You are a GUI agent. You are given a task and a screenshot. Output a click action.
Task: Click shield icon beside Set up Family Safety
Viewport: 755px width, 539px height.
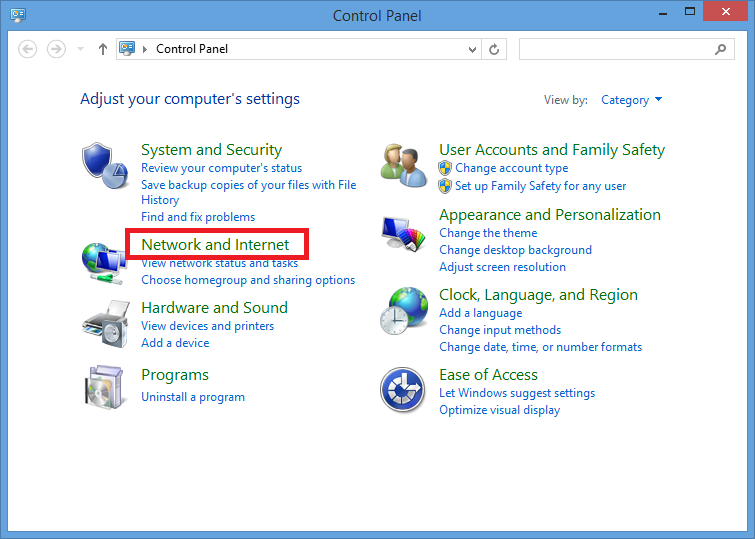[x=445, y=186]
